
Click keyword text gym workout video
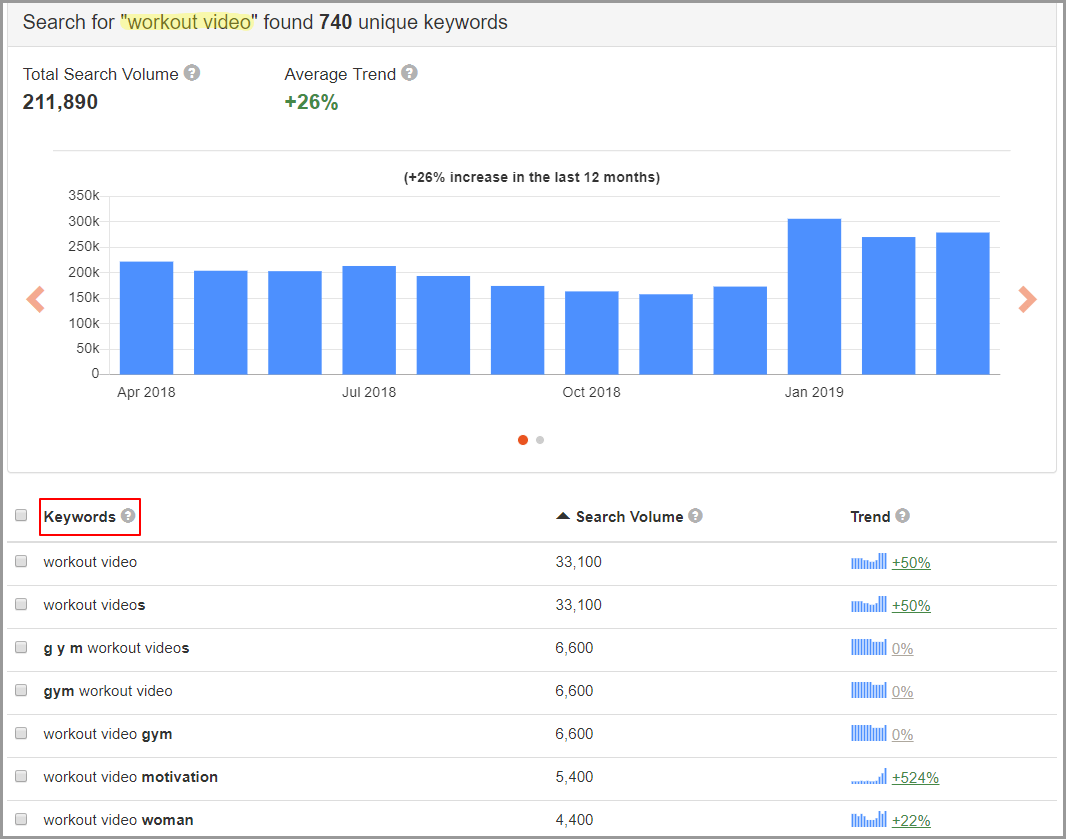coord(108,691)
